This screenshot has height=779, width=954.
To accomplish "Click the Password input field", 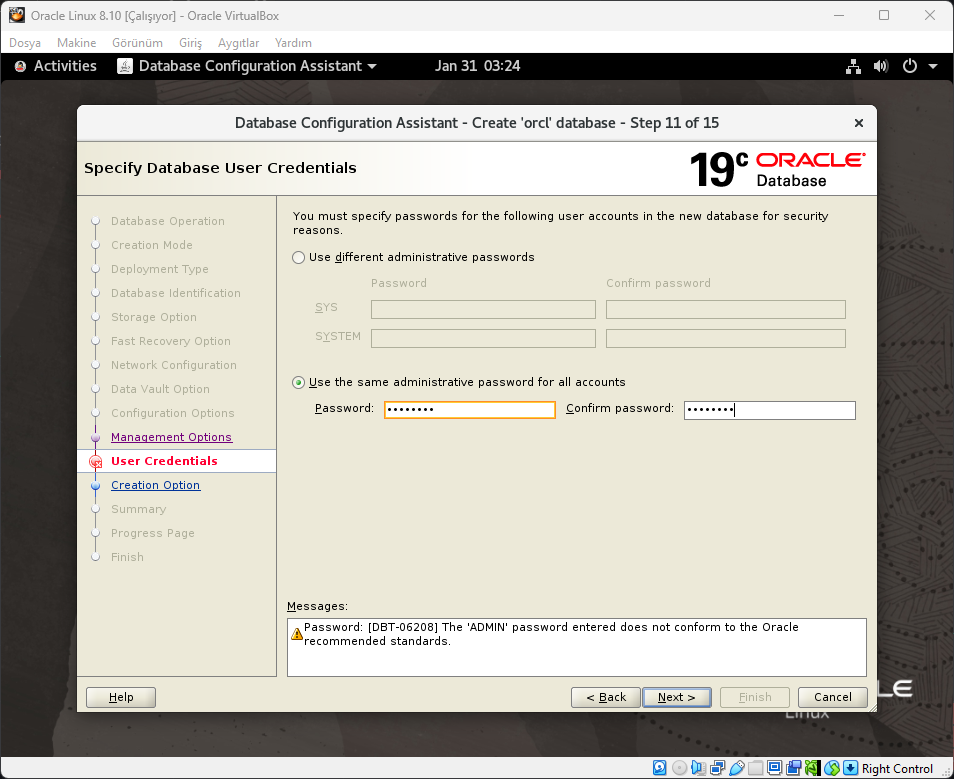I will click(470, 410).
